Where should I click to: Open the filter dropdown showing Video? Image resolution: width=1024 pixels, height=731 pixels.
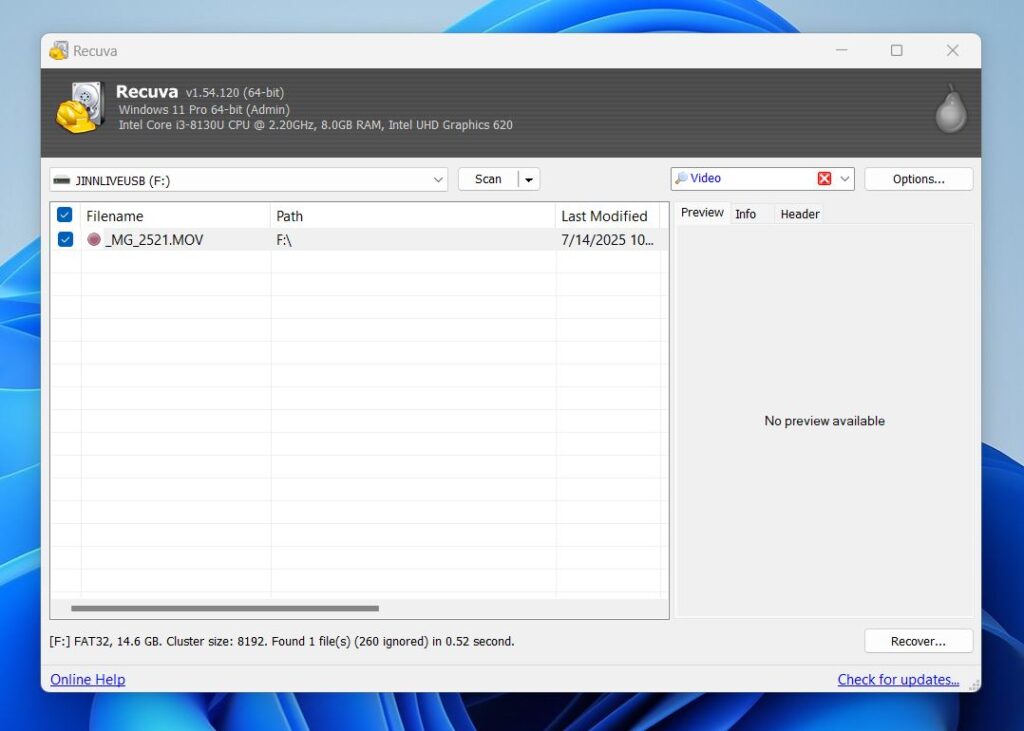pyautogui.click(x=845, y=177)
